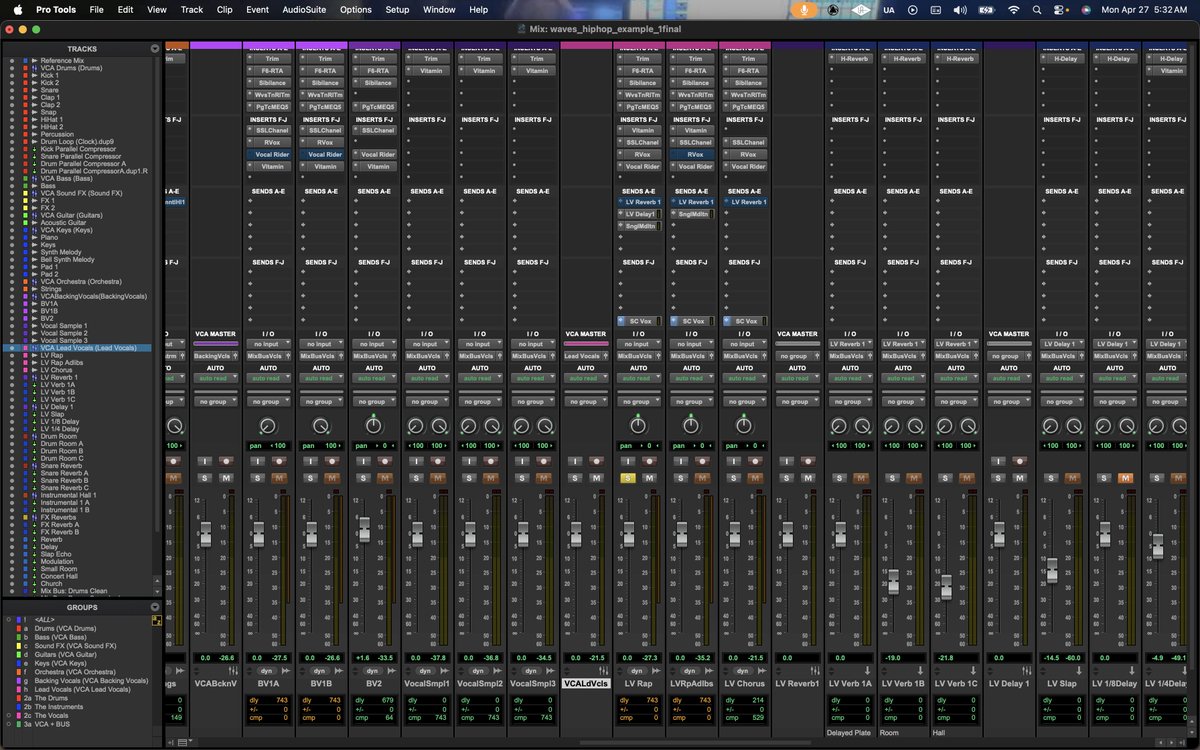This screenshot has width=1200, height=750.
Task: Open the Window menu
Action: coord(439,9)
